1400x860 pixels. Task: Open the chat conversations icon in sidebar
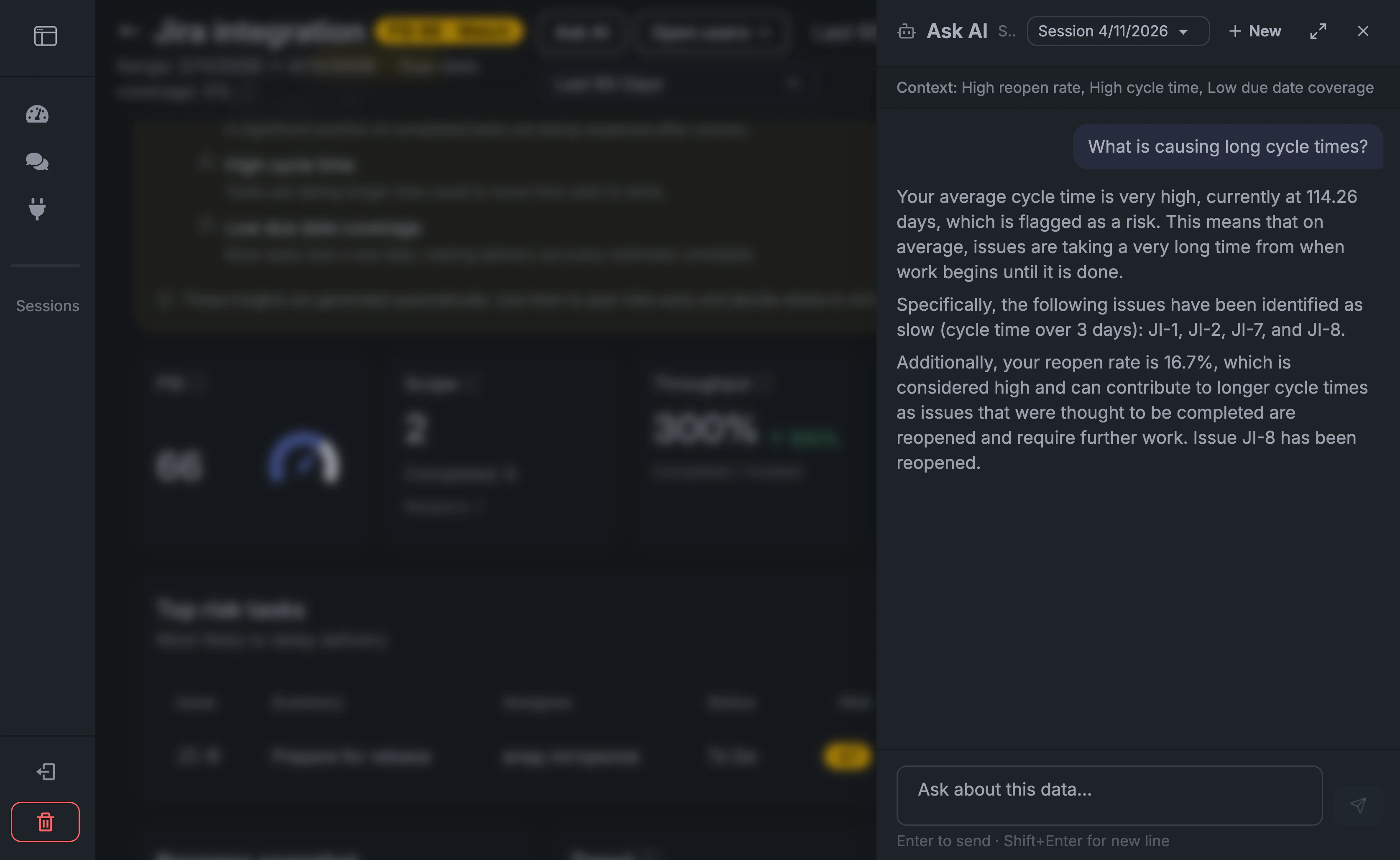[x=38, y=161]
